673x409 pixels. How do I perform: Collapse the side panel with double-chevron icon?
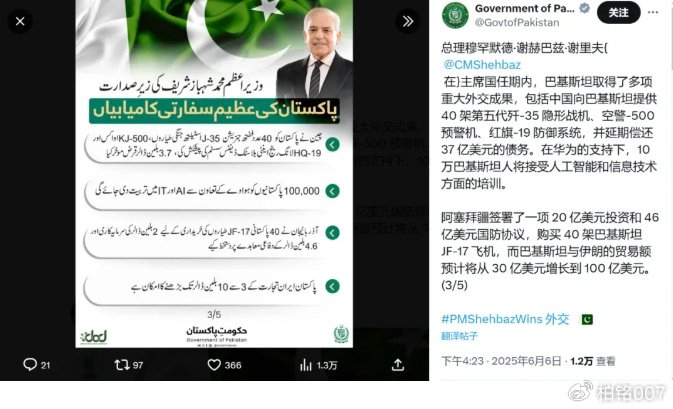pyautogui.click(x=407, y=21)
